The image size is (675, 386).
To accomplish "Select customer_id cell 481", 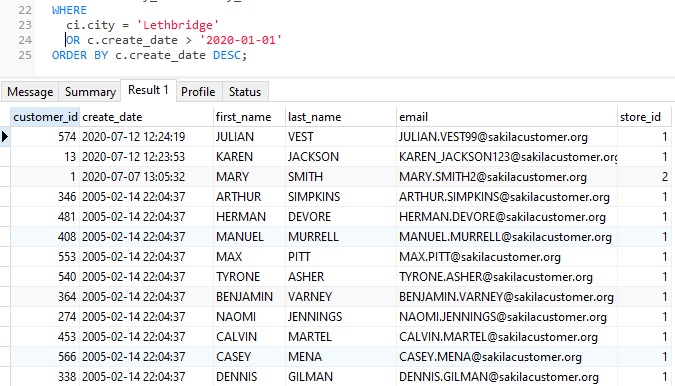I will (45, 217).
